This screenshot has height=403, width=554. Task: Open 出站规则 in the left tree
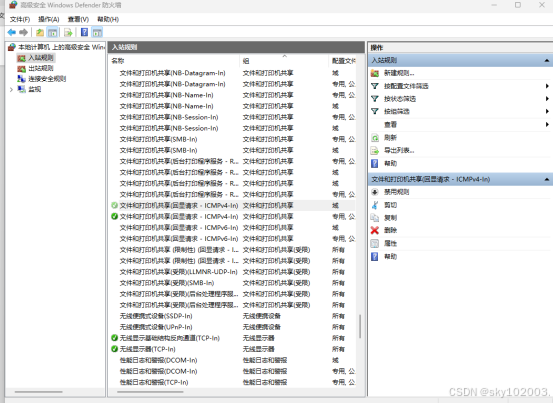point(36,68)
